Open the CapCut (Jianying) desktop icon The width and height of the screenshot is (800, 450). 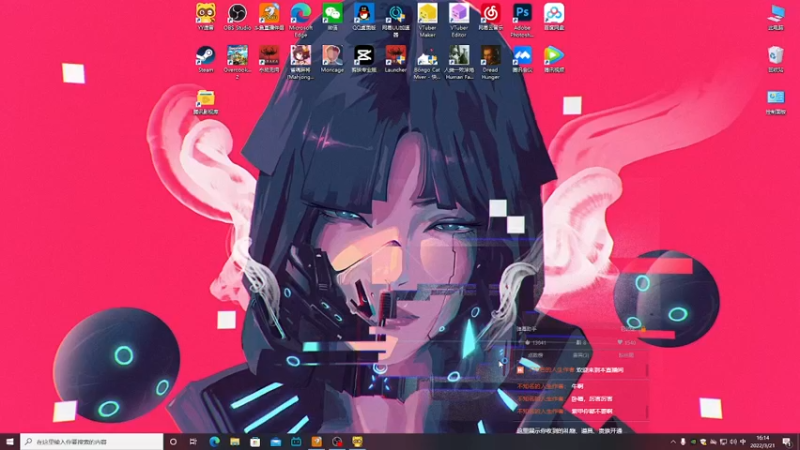(364, 59)
